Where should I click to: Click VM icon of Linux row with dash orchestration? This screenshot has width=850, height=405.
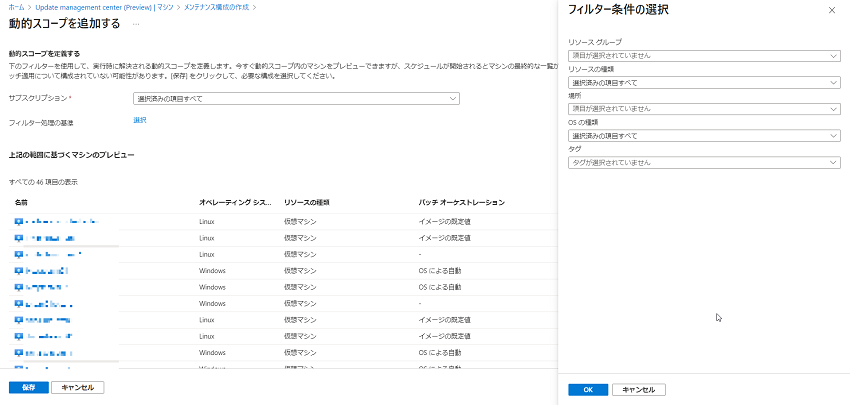pos(19,254)
